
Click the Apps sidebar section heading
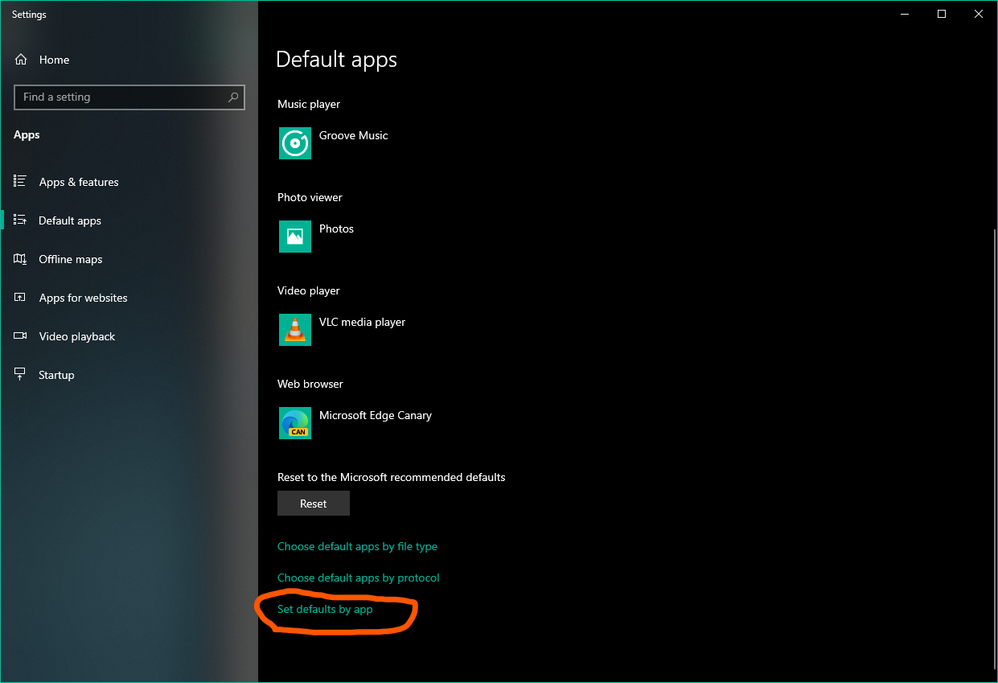27,135
